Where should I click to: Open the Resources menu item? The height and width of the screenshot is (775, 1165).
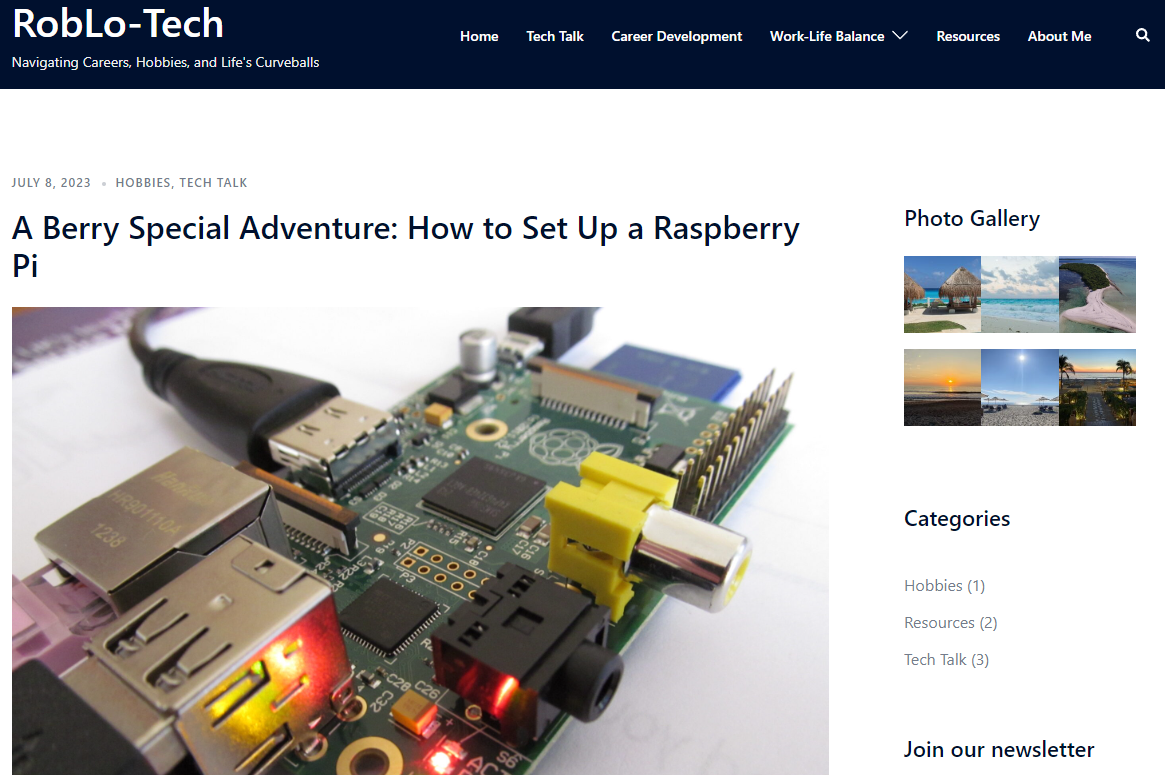[x=968, y=36]
